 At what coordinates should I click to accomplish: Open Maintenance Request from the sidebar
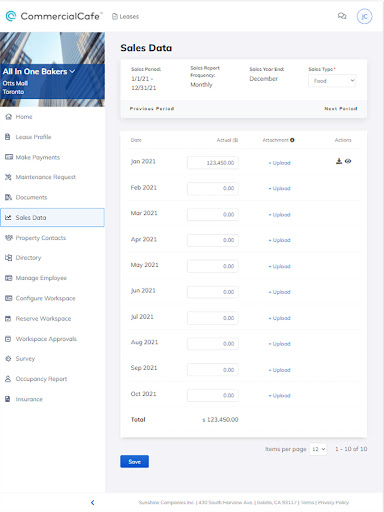[x=46, y=177]
